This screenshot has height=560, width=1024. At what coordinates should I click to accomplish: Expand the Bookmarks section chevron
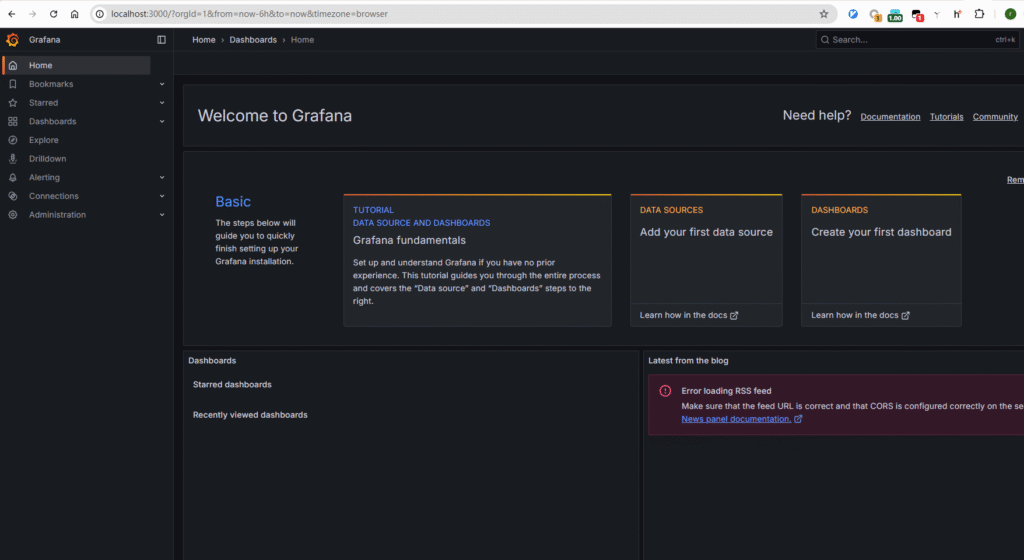162,84
